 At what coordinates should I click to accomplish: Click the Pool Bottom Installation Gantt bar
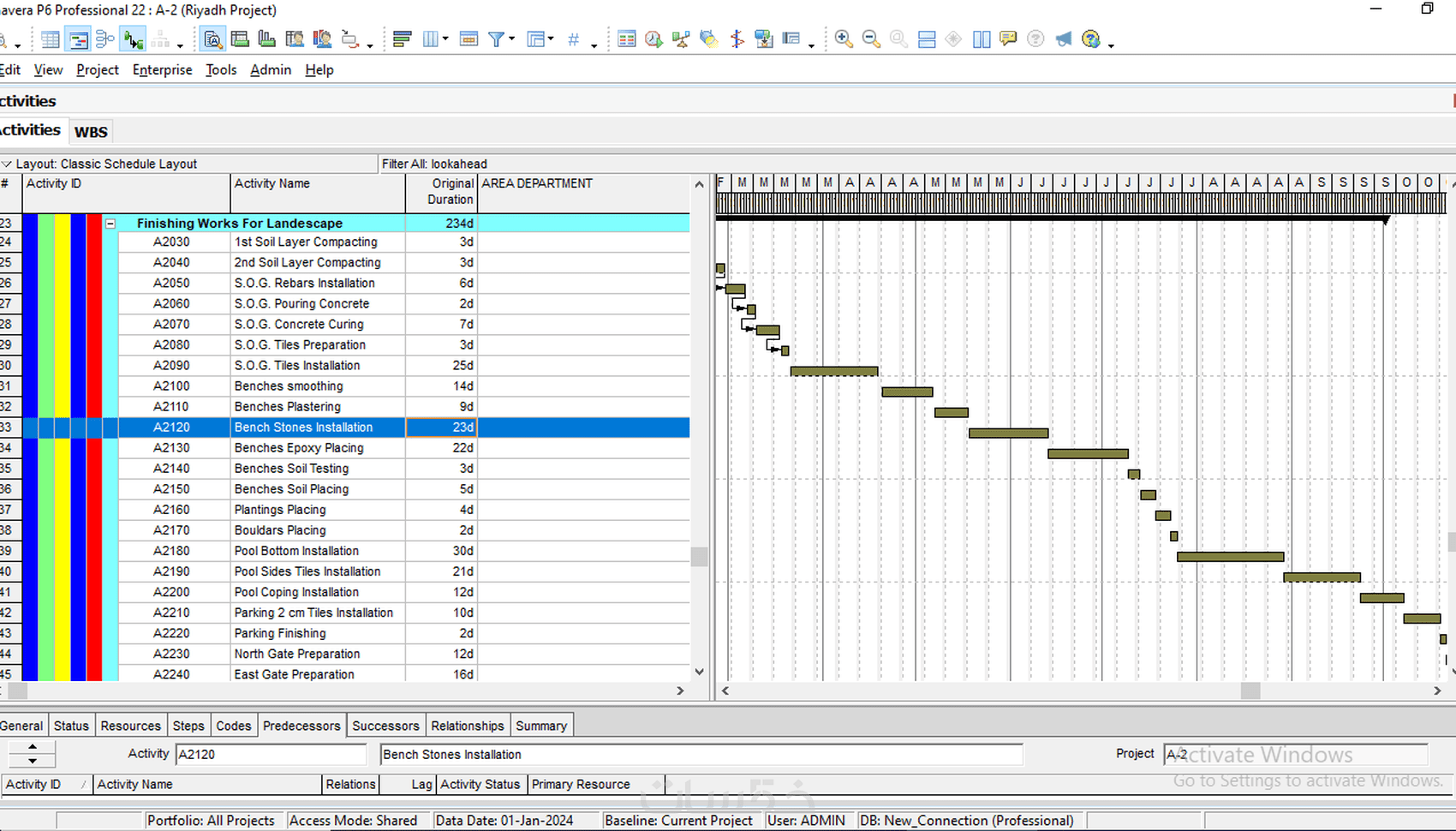click(x=1231, y=557)
